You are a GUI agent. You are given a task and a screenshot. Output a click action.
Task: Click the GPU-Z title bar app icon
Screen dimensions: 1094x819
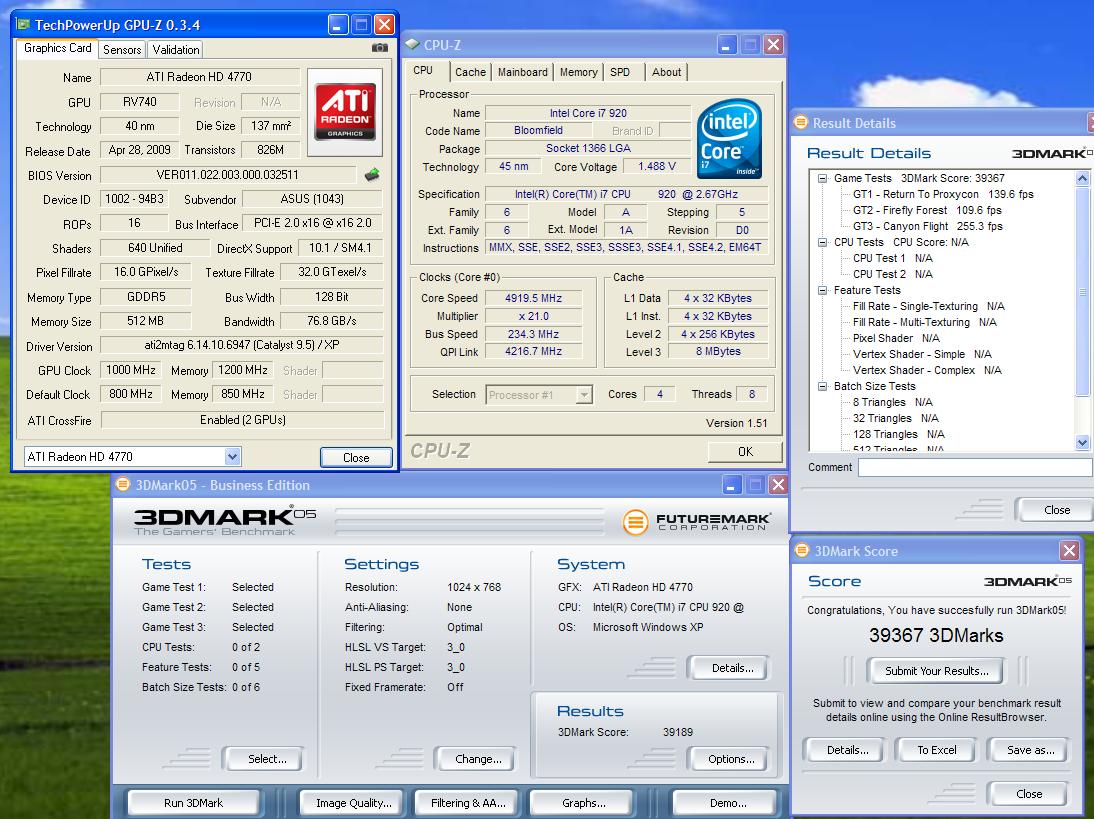23,24
